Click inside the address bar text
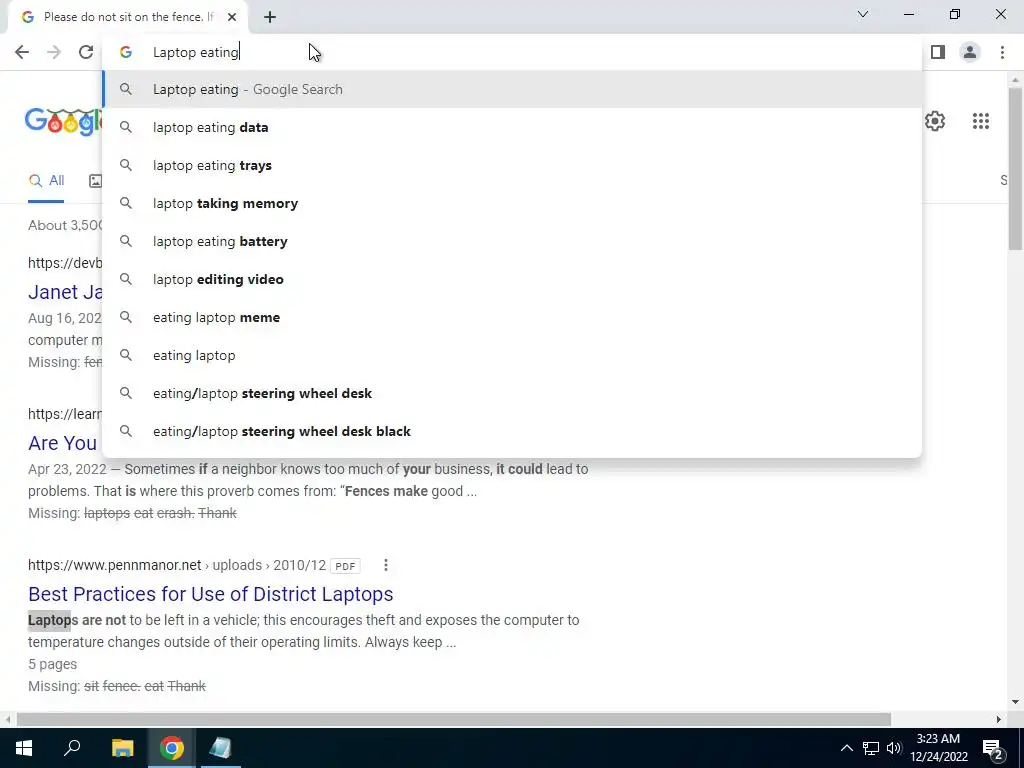This screenshot has width=1024, height=768. 196,52
